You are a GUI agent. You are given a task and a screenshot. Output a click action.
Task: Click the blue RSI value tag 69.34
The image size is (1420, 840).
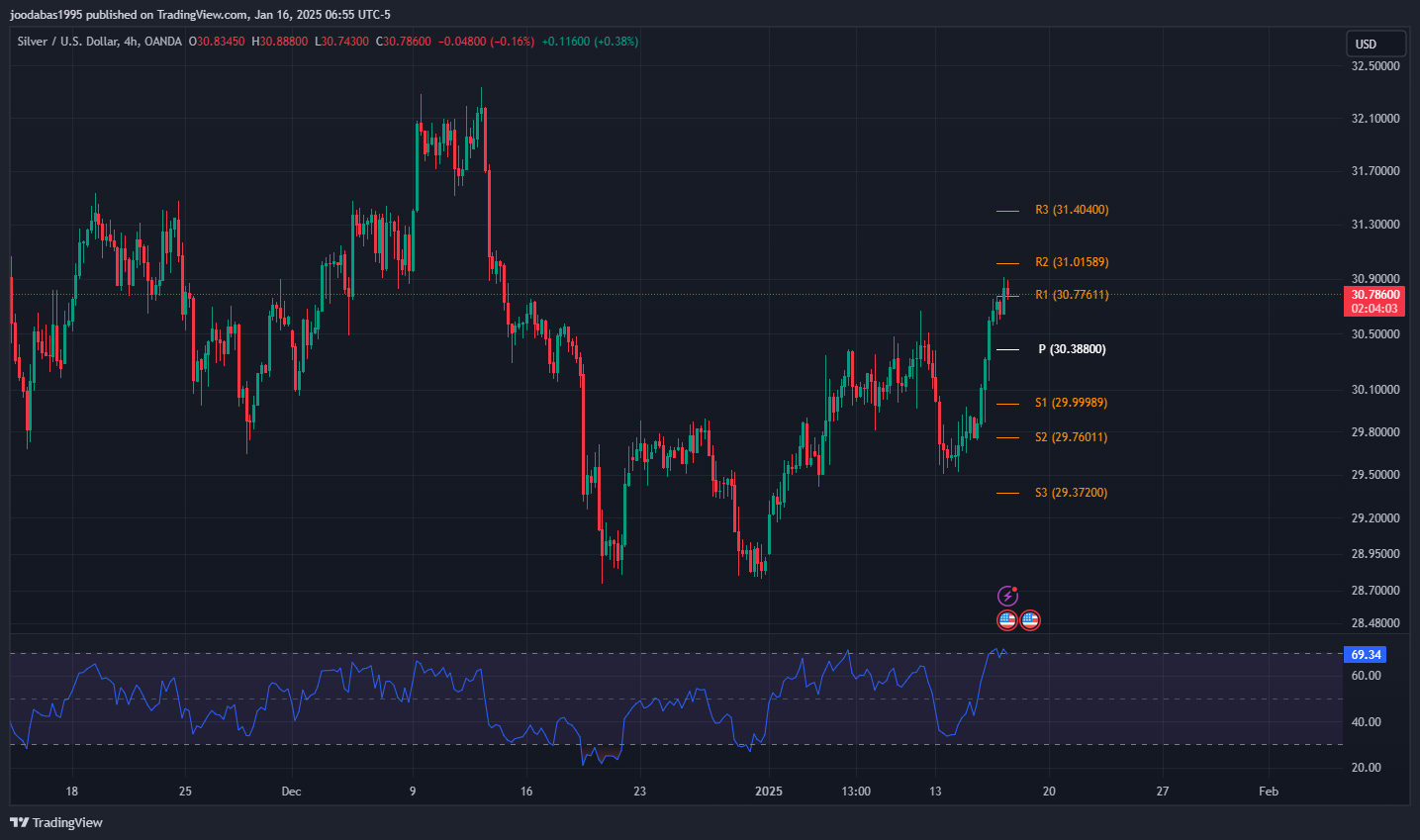click(x=1366, y=655)
